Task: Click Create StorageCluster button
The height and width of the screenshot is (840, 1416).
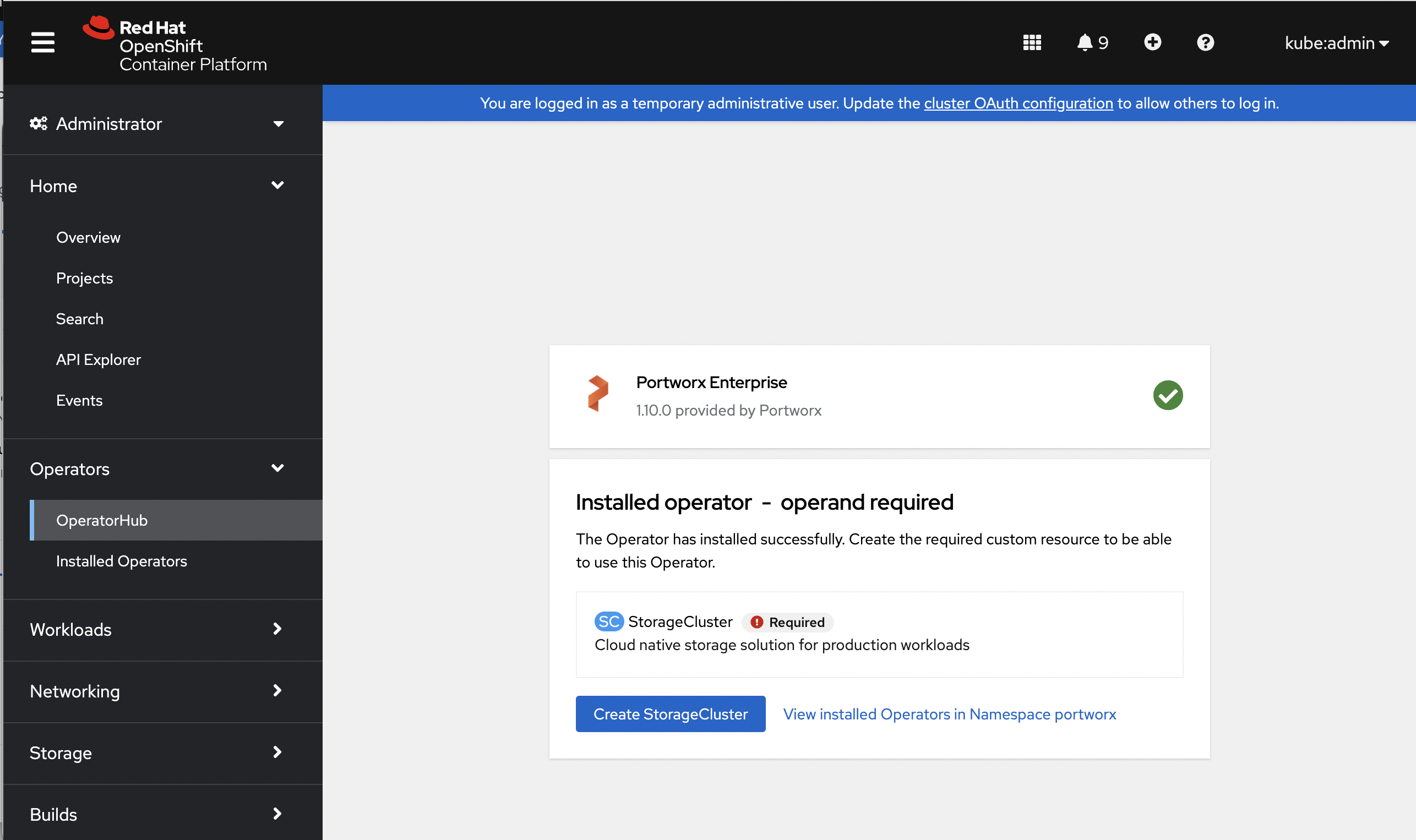Action: tap(670, 714)
